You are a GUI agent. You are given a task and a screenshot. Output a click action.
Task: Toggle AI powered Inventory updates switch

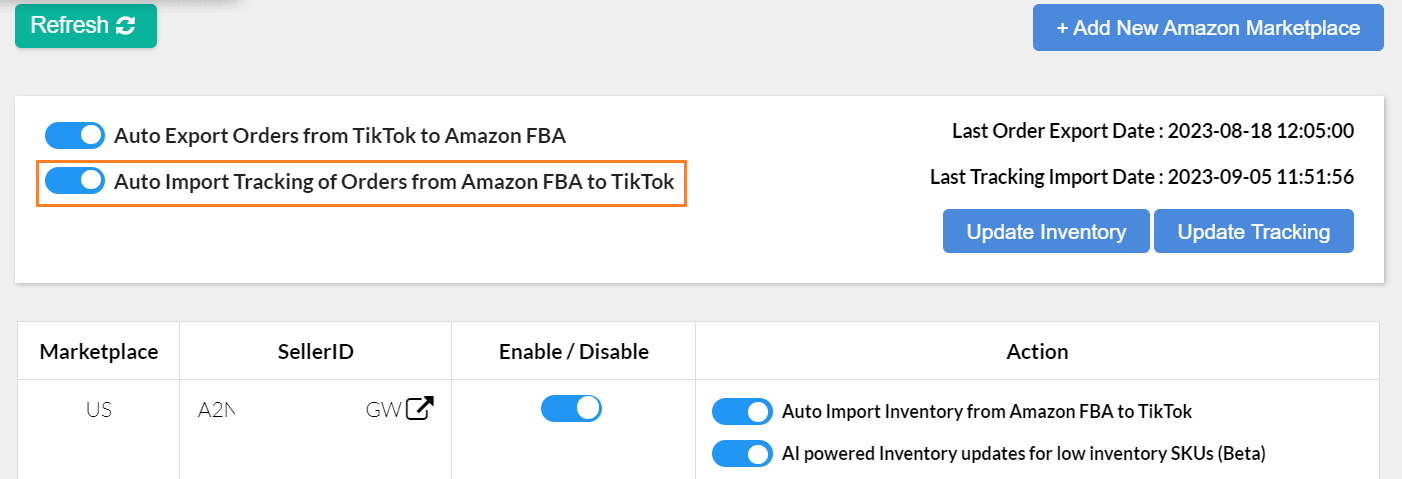coord(742,453)
